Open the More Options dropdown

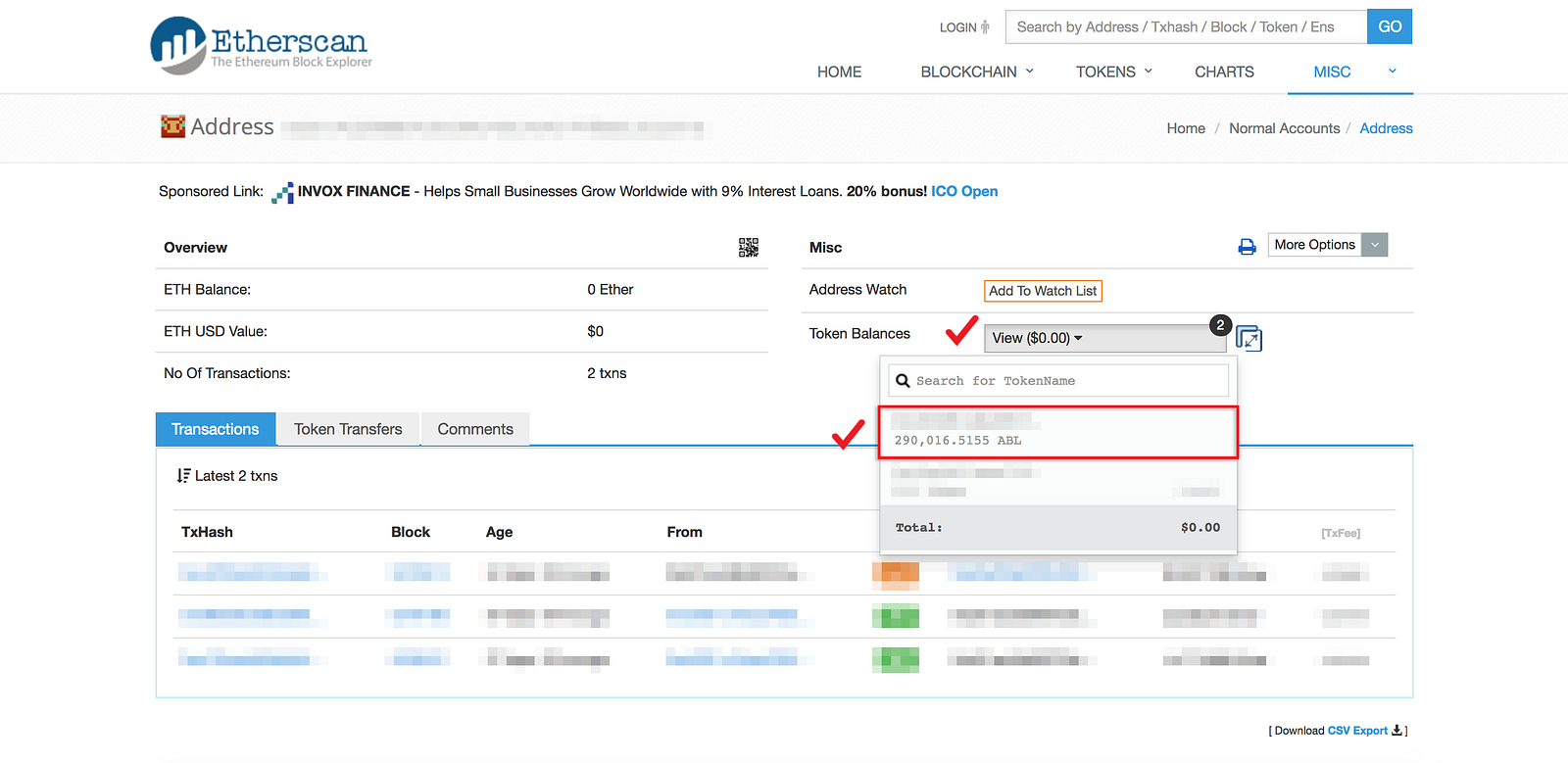tap(1328, 245)
